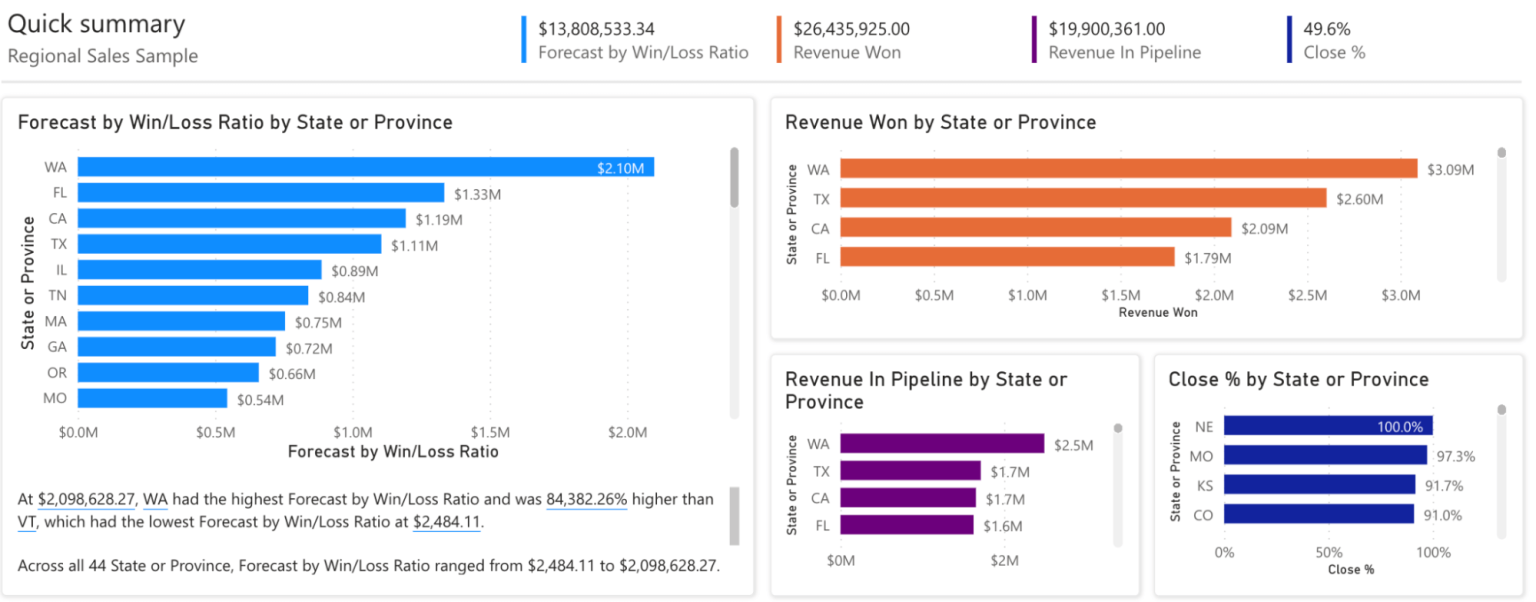Viewport: 1536px width, 602px height.
Task: Click the CA bar in Forecast chart
Action: click(240, 218)
